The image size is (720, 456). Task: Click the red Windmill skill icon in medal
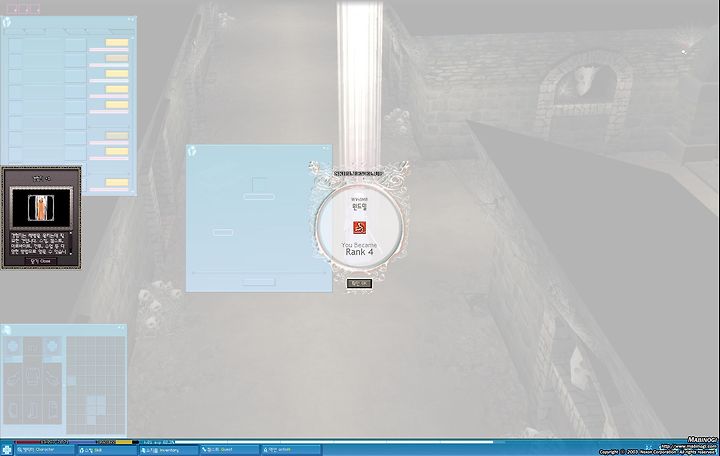coord(360,227)
